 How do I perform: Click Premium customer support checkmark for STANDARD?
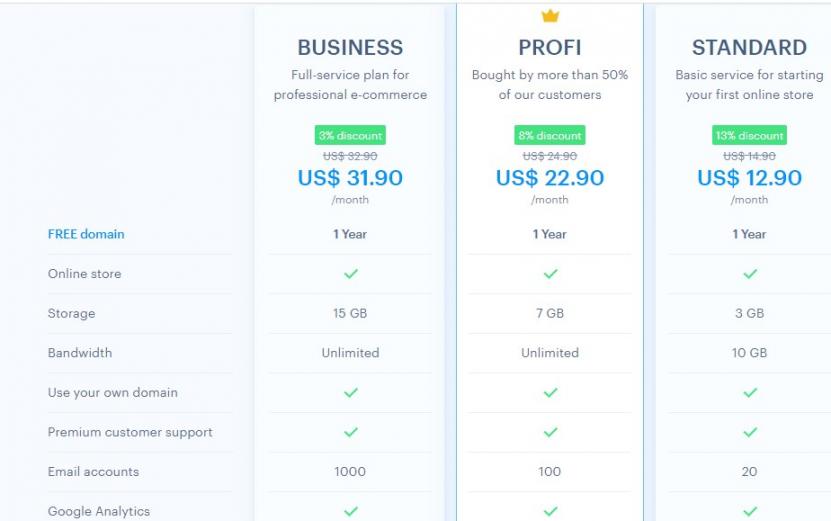[750, 433]
